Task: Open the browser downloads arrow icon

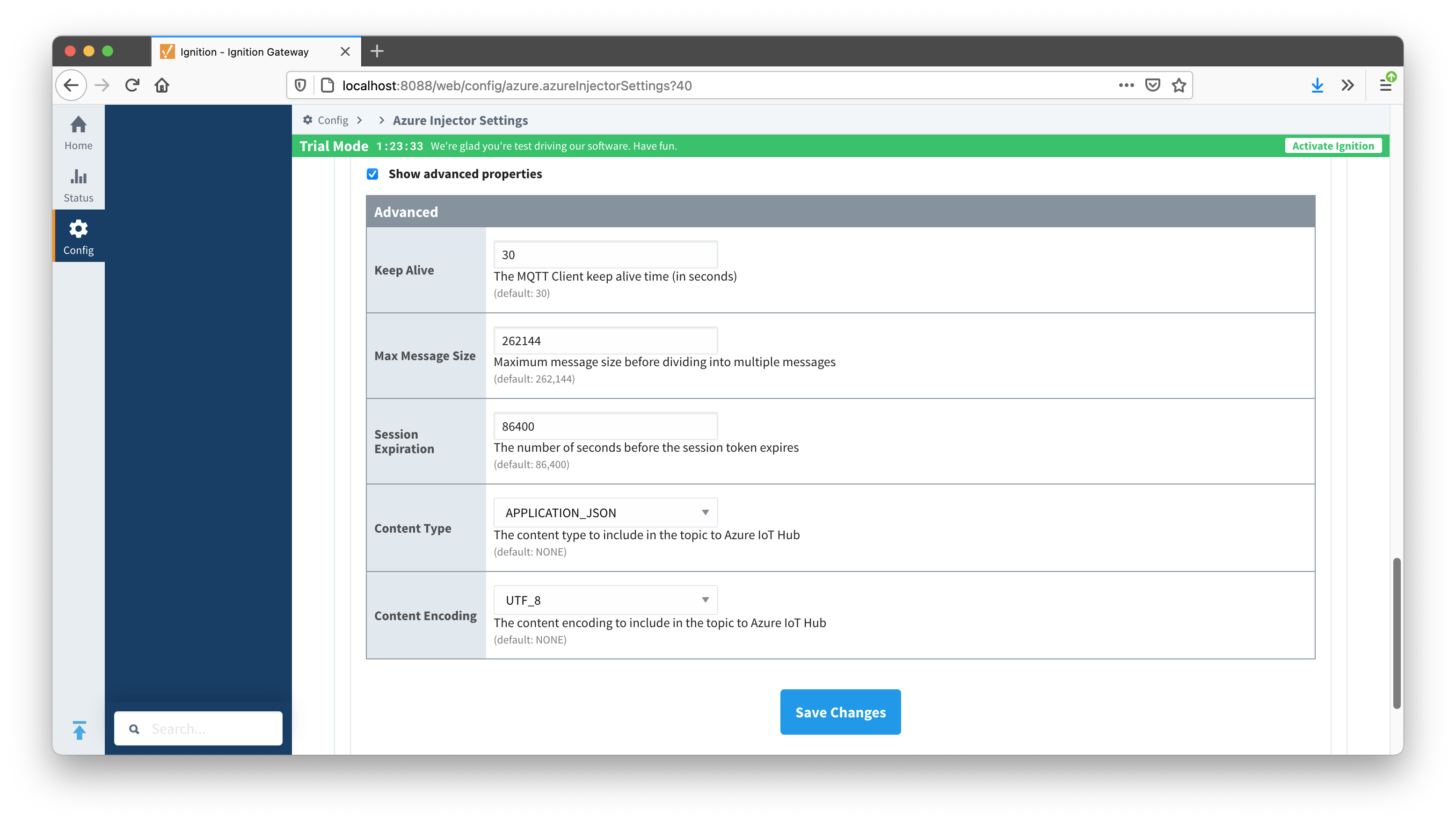Action: click(1317, 86)
